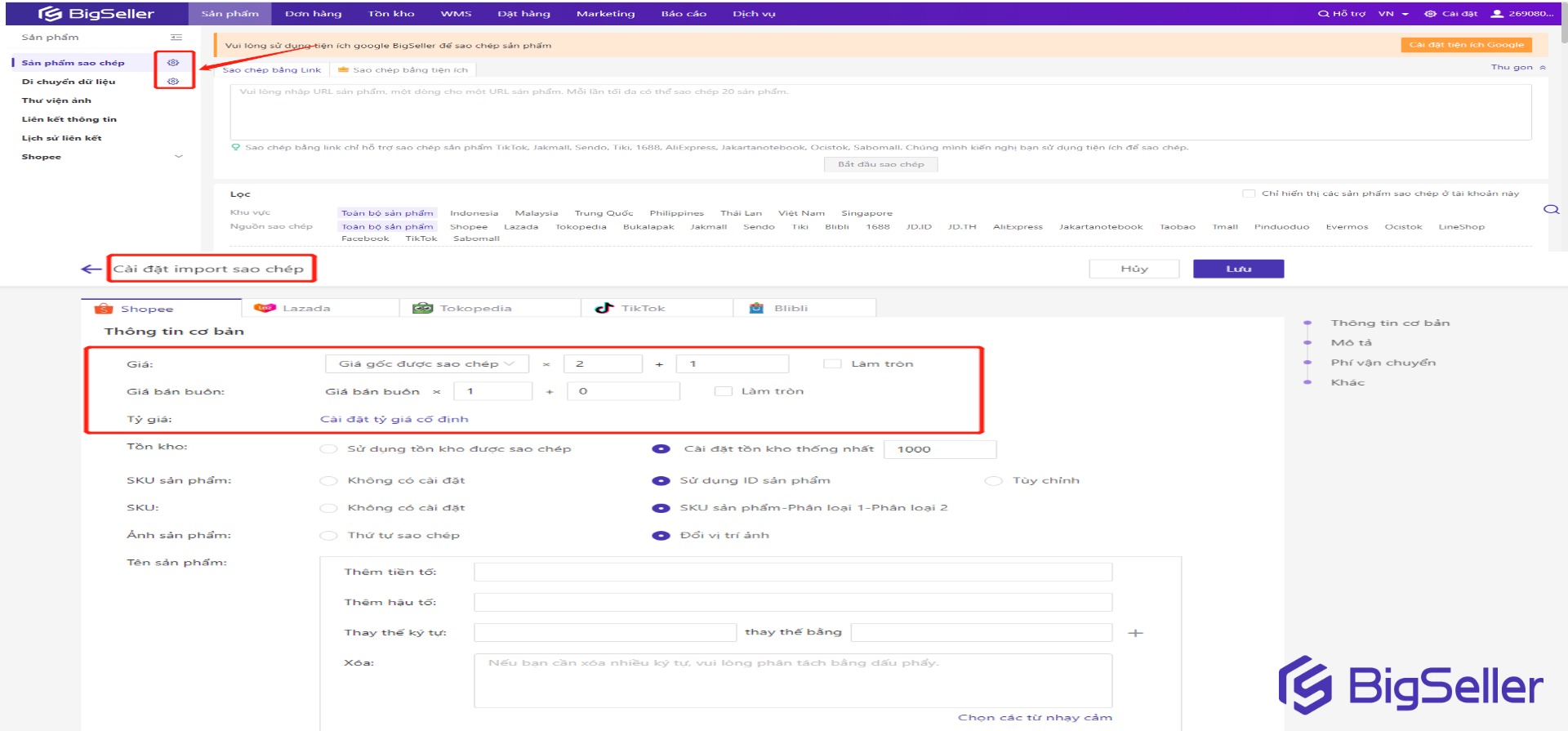Viewport: 1568px width, 731px height.
Task: Click the back arrow beside Cài đặt import
Action: click(x=91, y=269)
